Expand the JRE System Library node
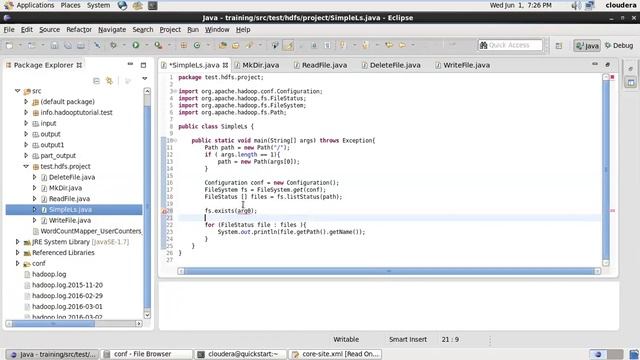 pyautogui.click(x=18, y=242)
